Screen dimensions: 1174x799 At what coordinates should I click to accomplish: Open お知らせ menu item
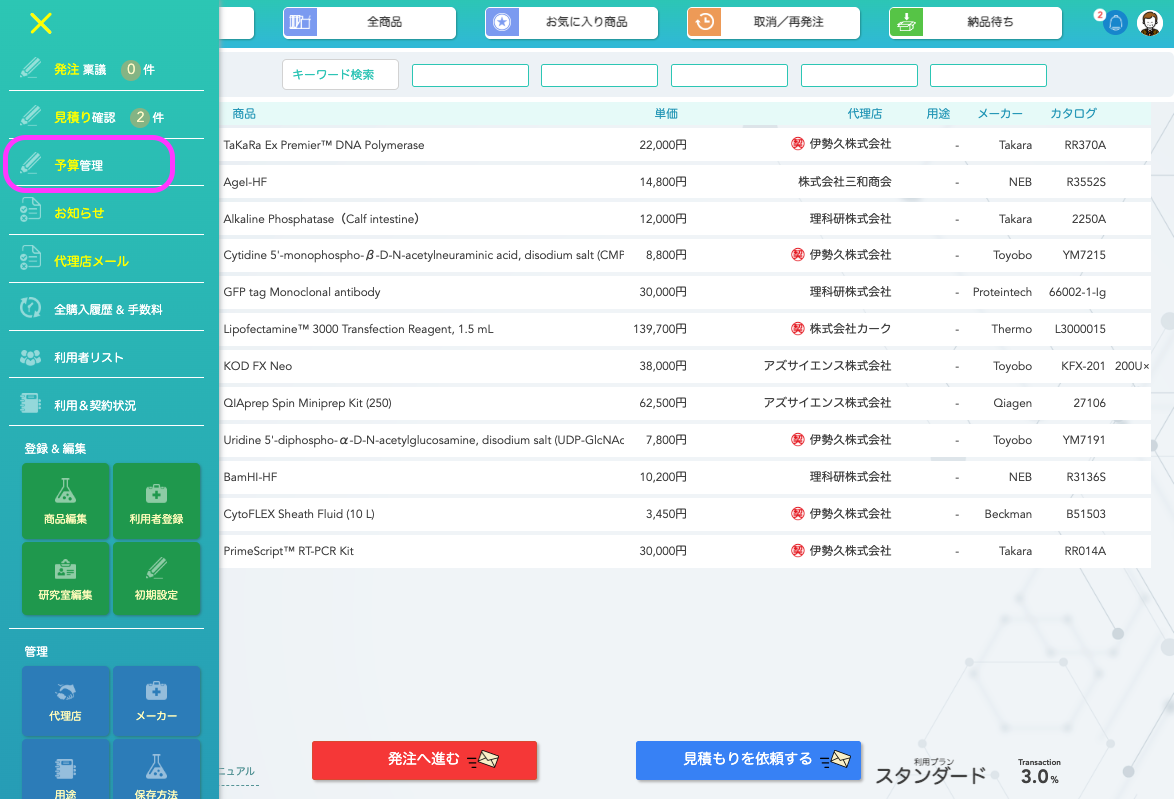click(x=79, y=213)
